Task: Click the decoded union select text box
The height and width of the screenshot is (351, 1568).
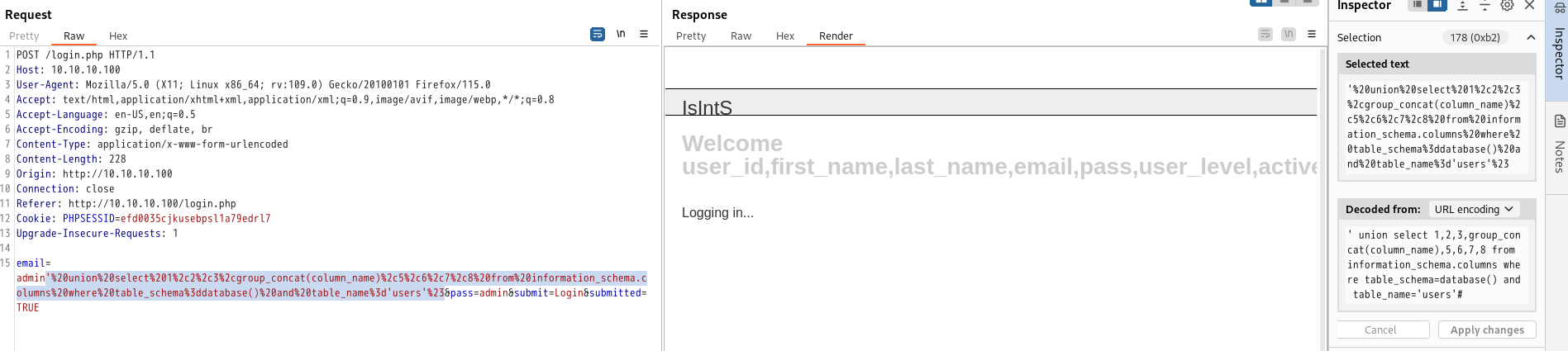Action: point(1437,265)
